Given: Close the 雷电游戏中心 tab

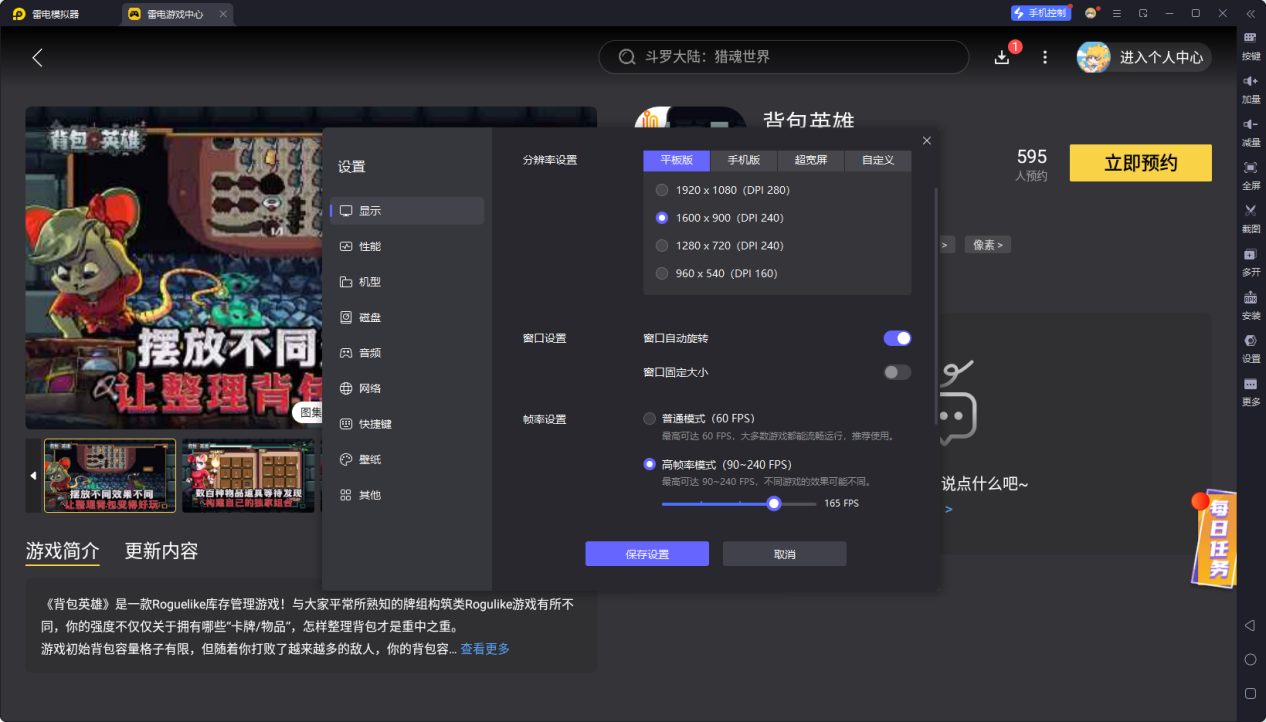Looking at the screenshot, I should point(223,14).
